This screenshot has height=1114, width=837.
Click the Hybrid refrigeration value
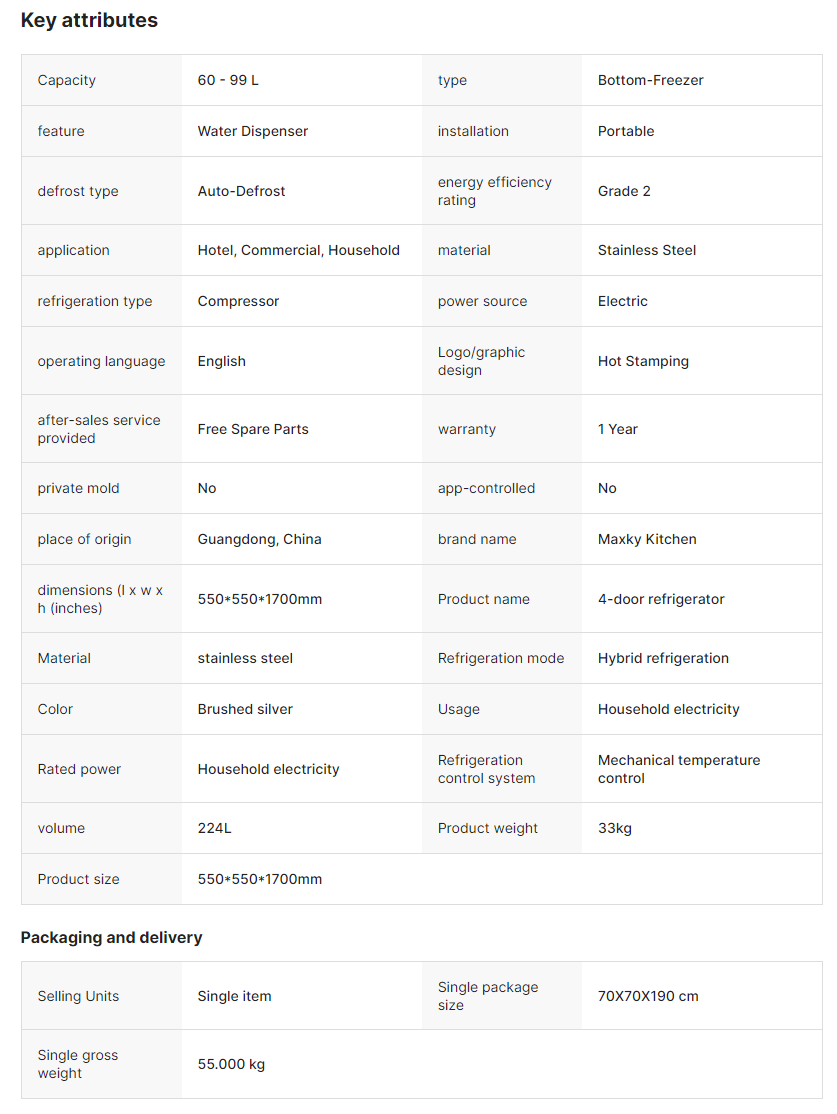pos(663,658)
